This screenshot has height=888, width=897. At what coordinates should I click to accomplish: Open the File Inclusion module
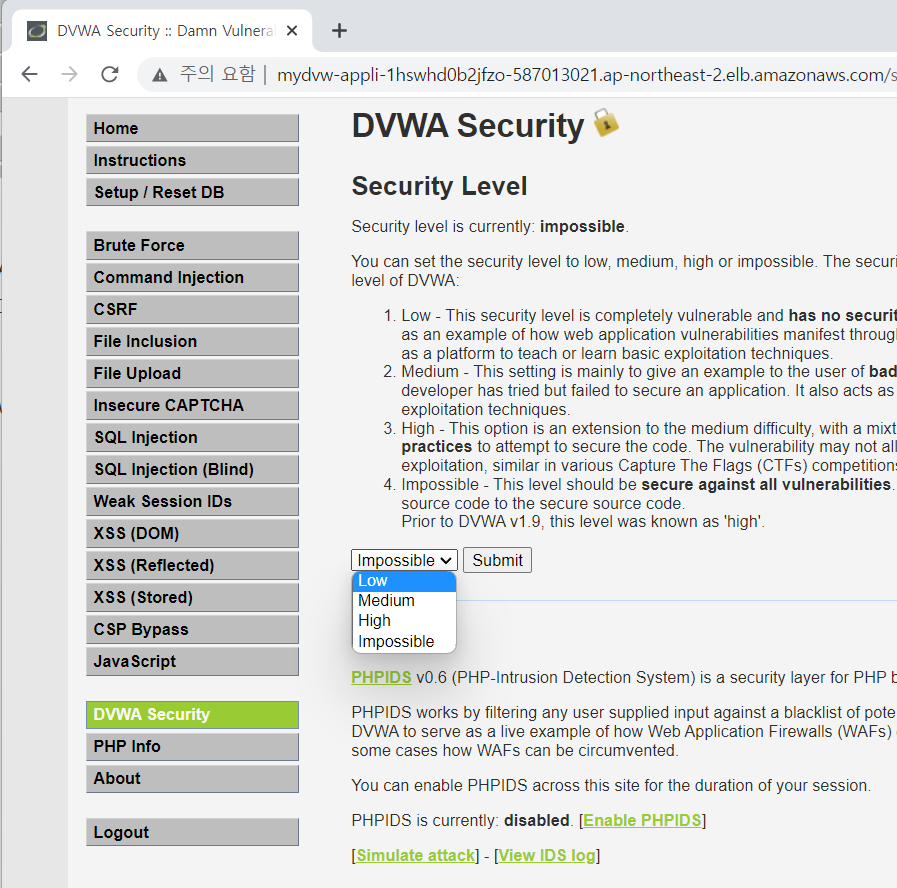point(192,342)
